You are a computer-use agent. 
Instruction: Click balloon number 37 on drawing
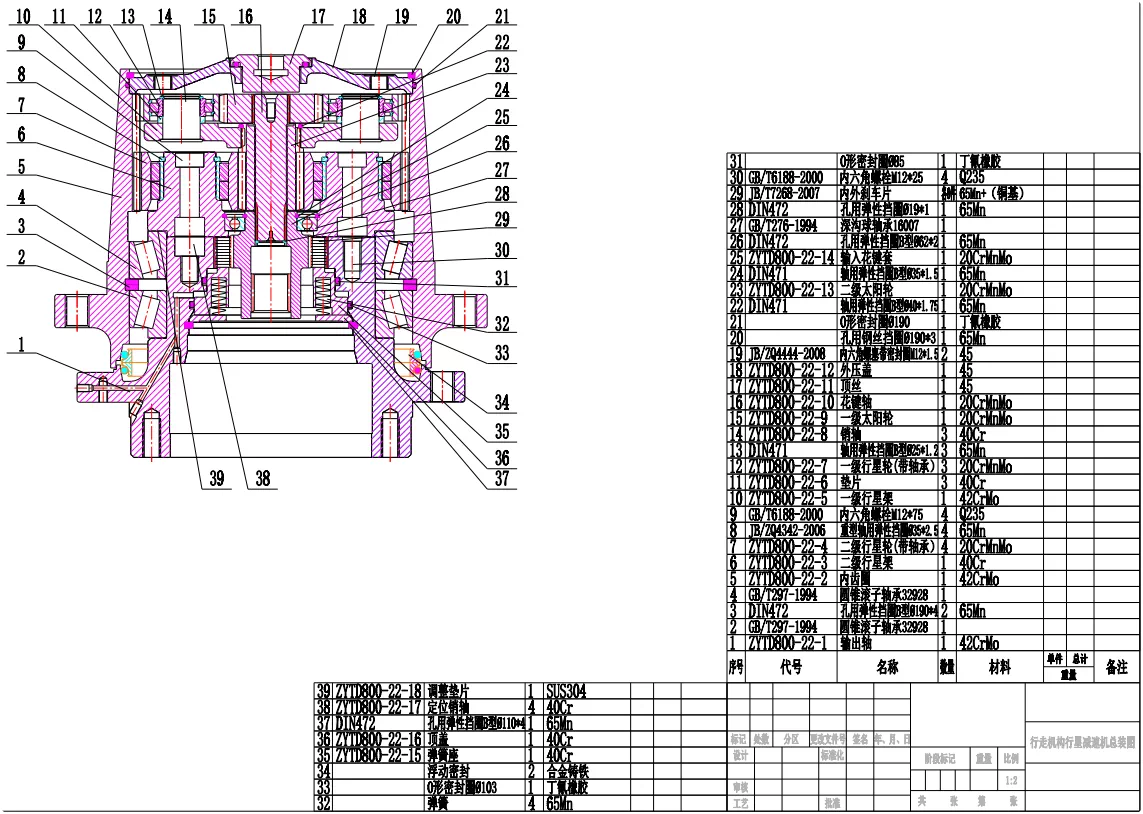pos(502,479)
